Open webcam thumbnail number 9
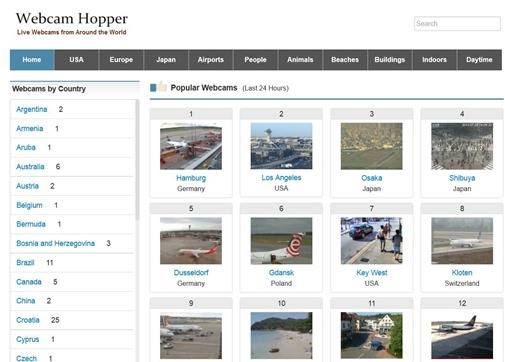 pyautogui.click(x=191, y=335)
